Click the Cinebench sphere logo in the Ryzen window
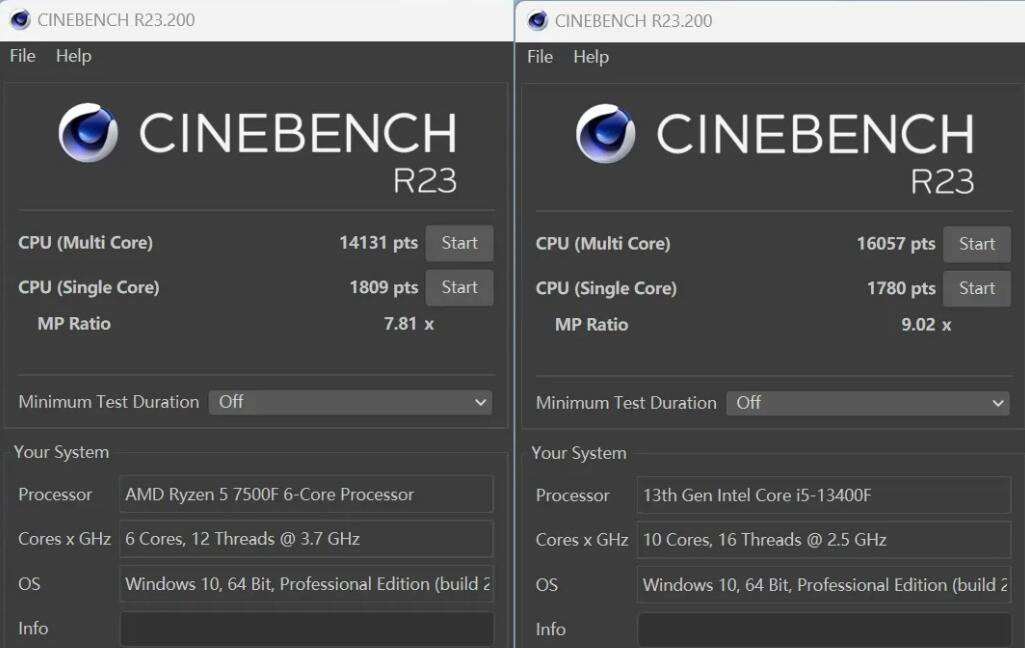The width and height of the screenshot is (1025, 648). point(88,133)
